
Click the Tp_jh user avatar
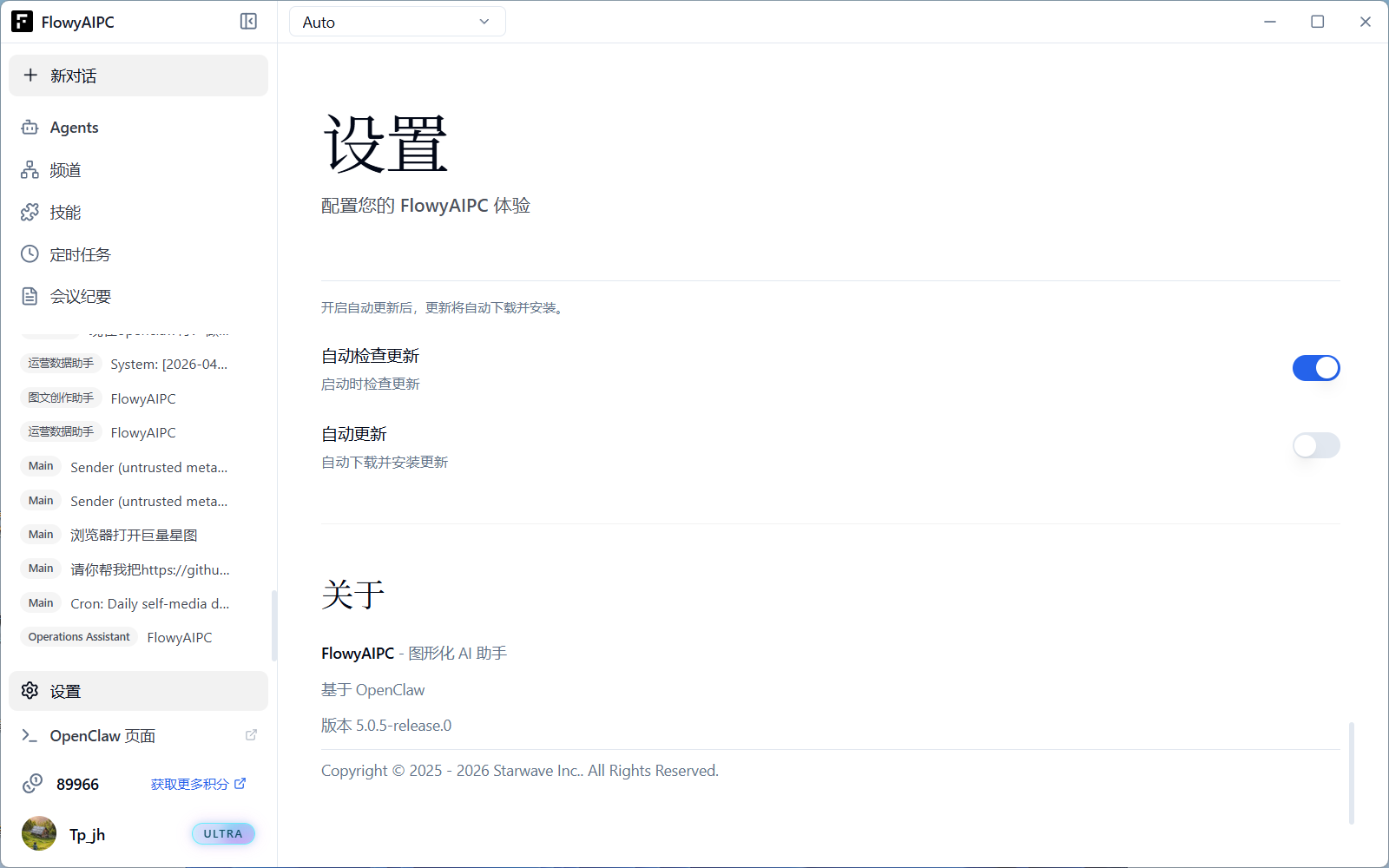(39, 833)
